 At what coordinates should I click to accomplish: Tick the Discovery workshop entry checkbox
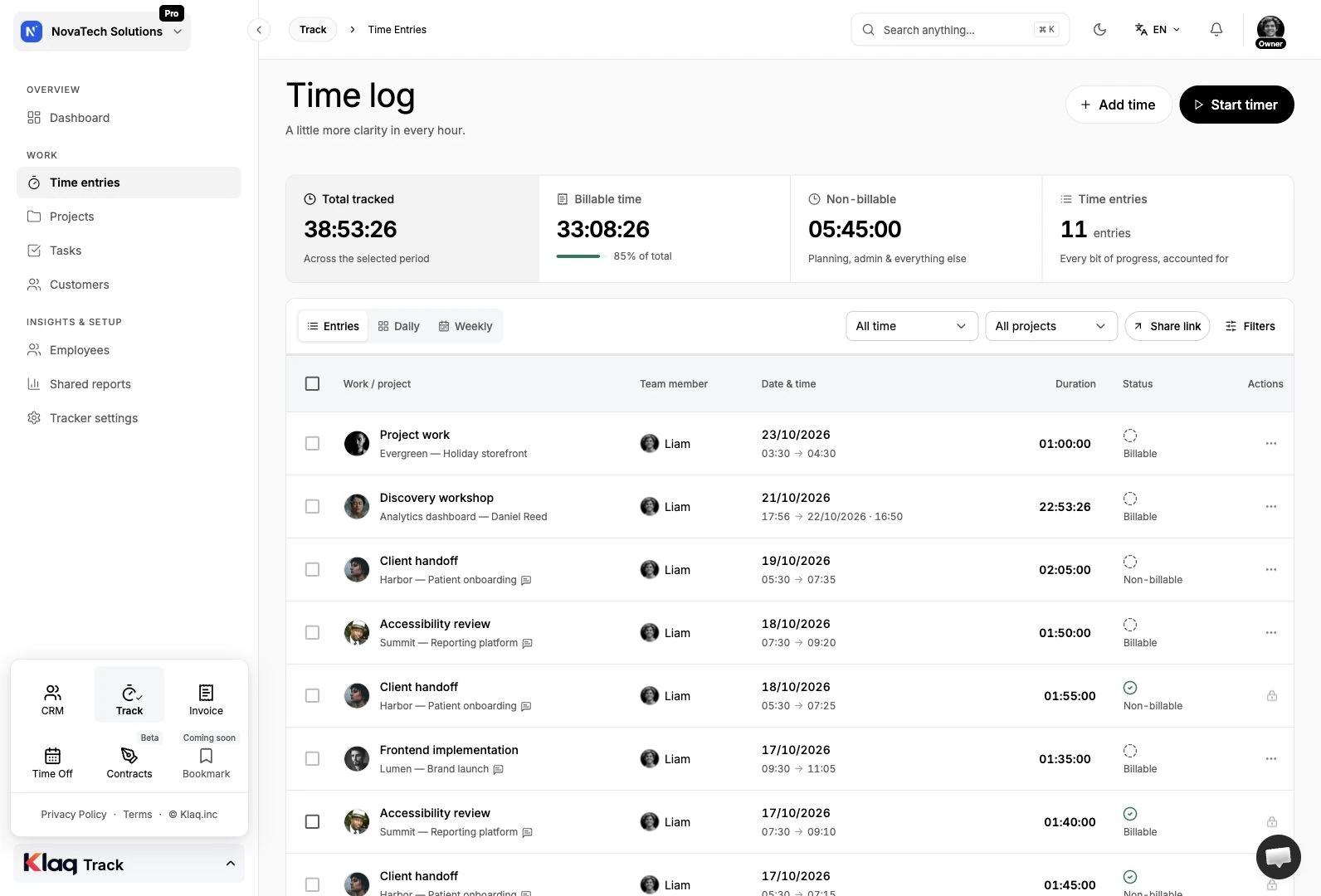312,507
